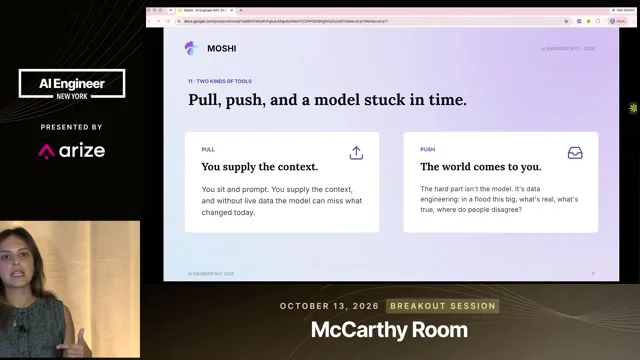
Task: Click the AI Engineer New York logo
Action: point(72,84)
